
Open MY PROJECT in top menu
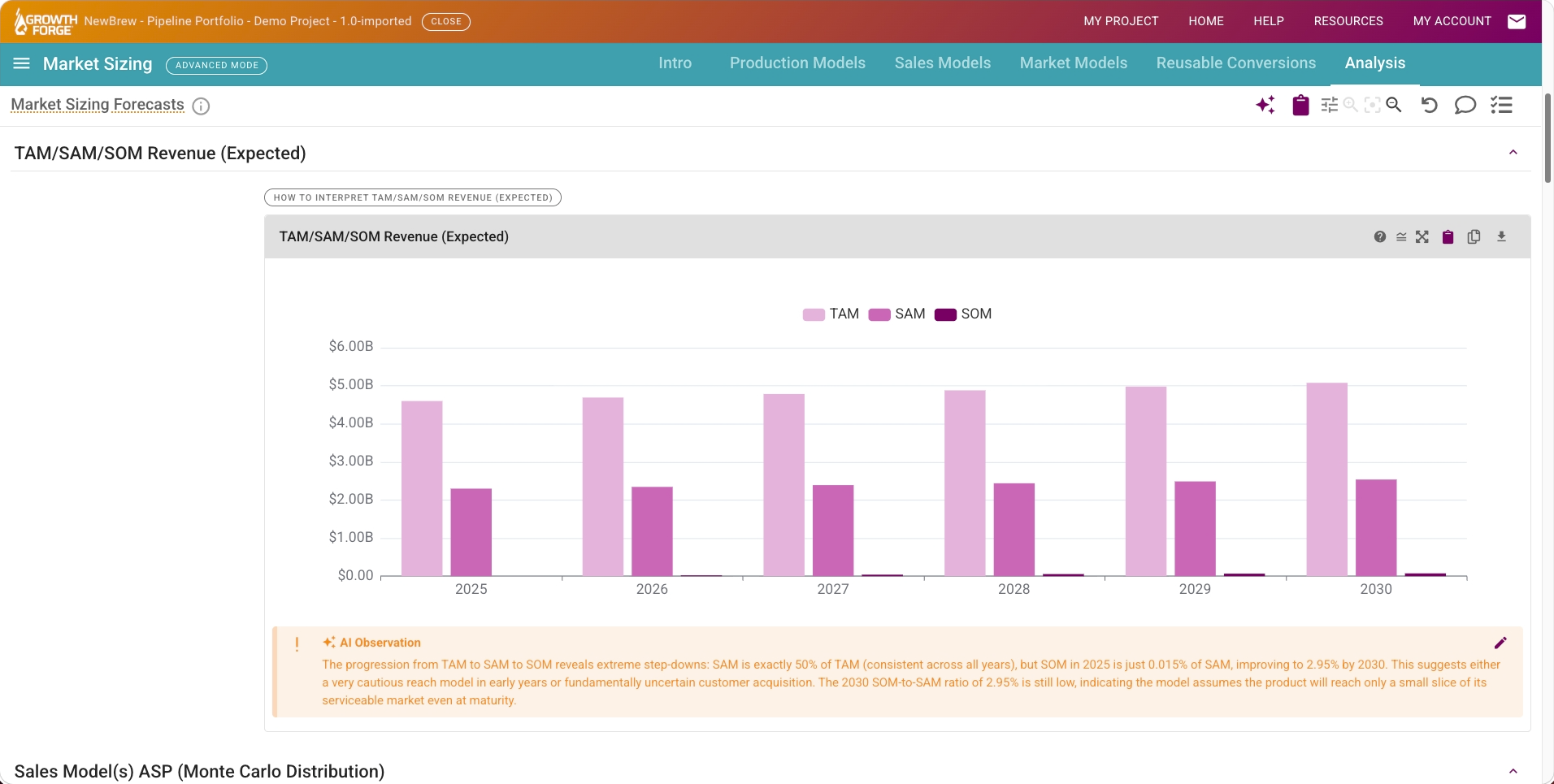(x=1121, y=21)
